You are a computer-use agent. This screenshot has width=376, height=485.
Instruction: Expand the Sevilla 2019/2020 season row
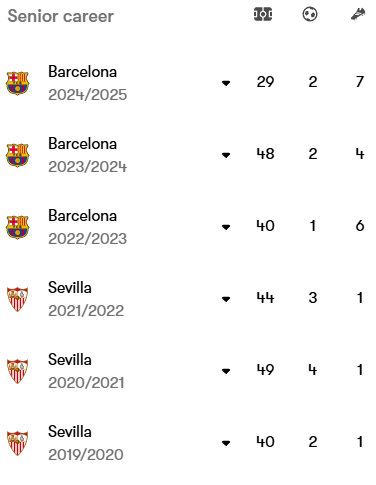[226, 443]
